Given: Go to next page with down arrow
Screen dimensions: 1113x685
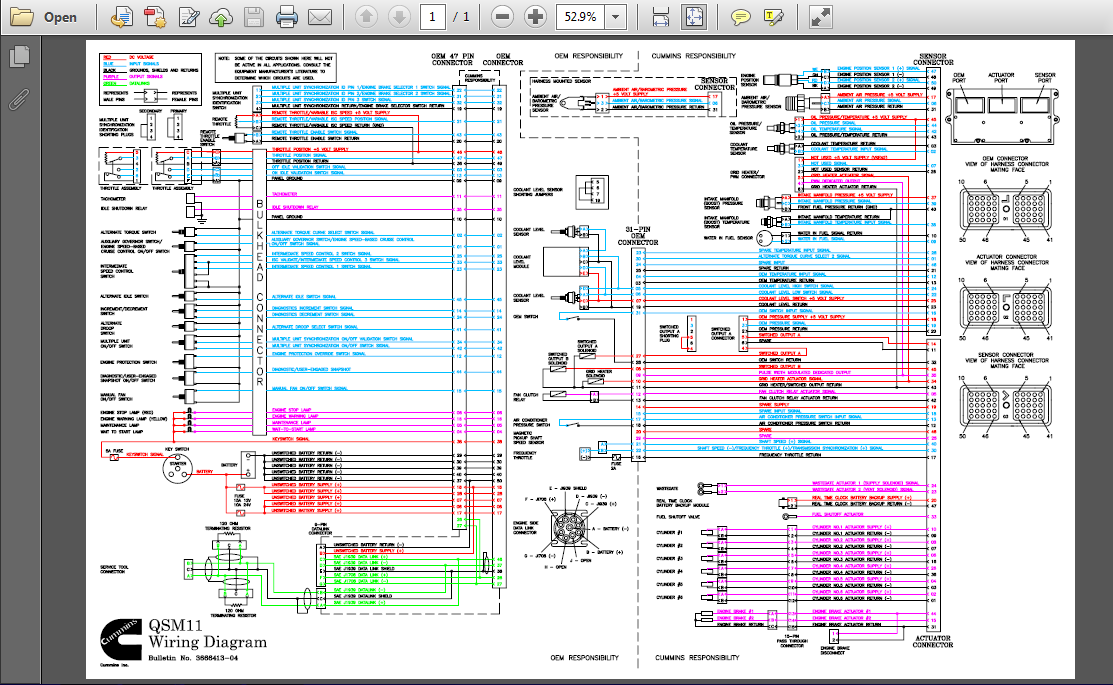Looking at the screenshot, I should [399, 16].
